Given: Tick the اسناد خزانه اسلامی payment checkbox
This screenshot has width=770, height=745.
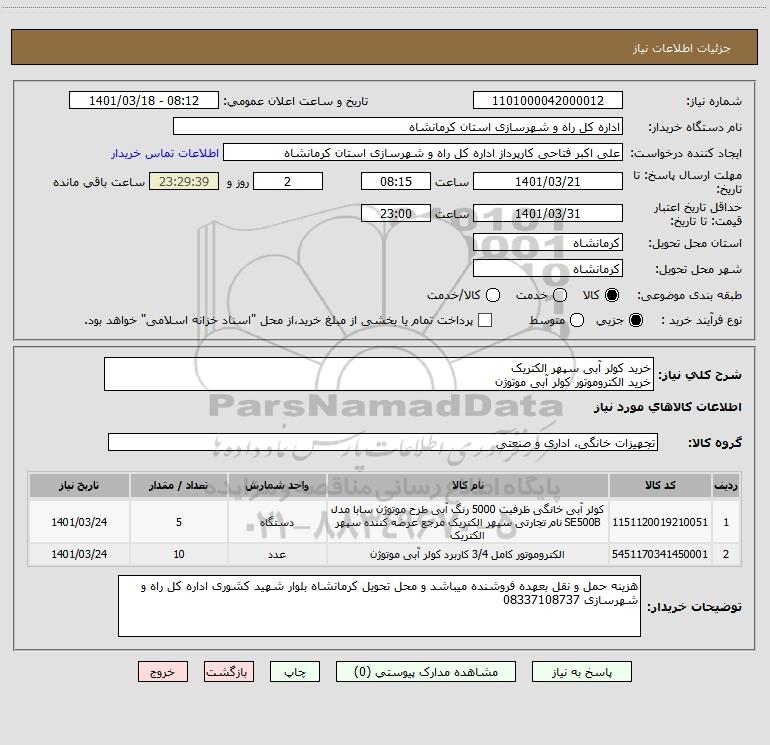Looking at the screenshot, I should pyautogui.click(x=485, y=320).
